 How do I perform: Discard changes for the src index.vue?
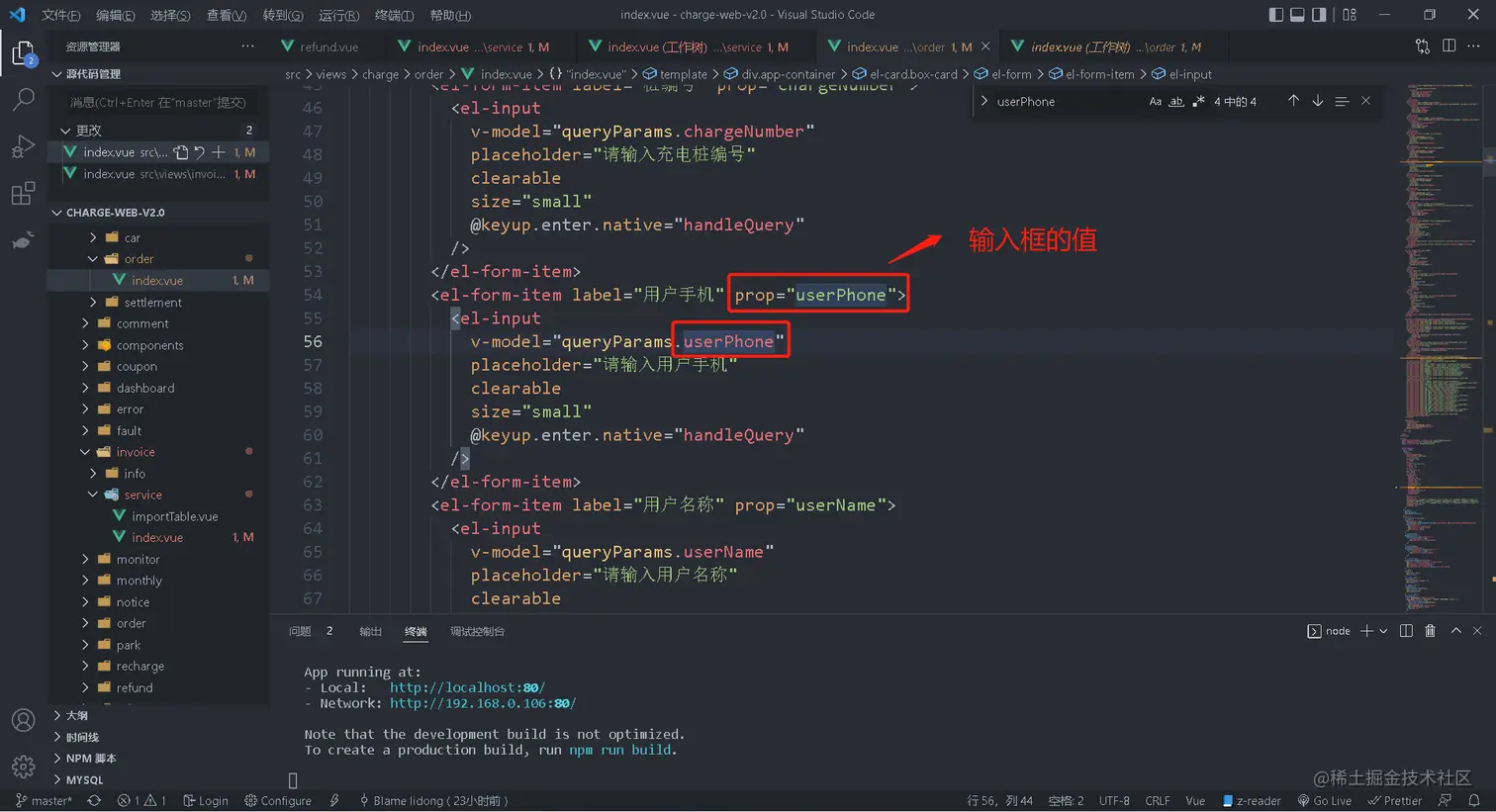(199, 152)
